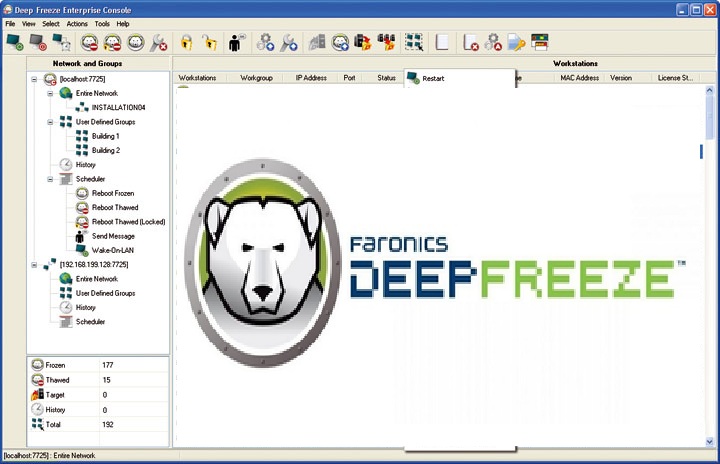Sort by the License St... column header
Viewport: 720px width, 464px height.
click(x=675, y=78)
